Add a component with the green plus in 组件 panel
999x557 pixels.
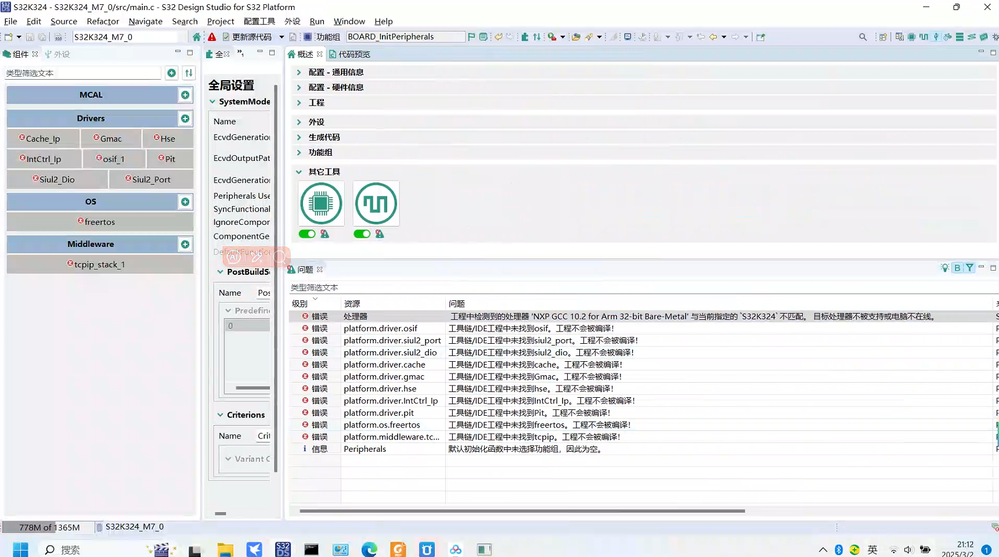coord(171,73)
